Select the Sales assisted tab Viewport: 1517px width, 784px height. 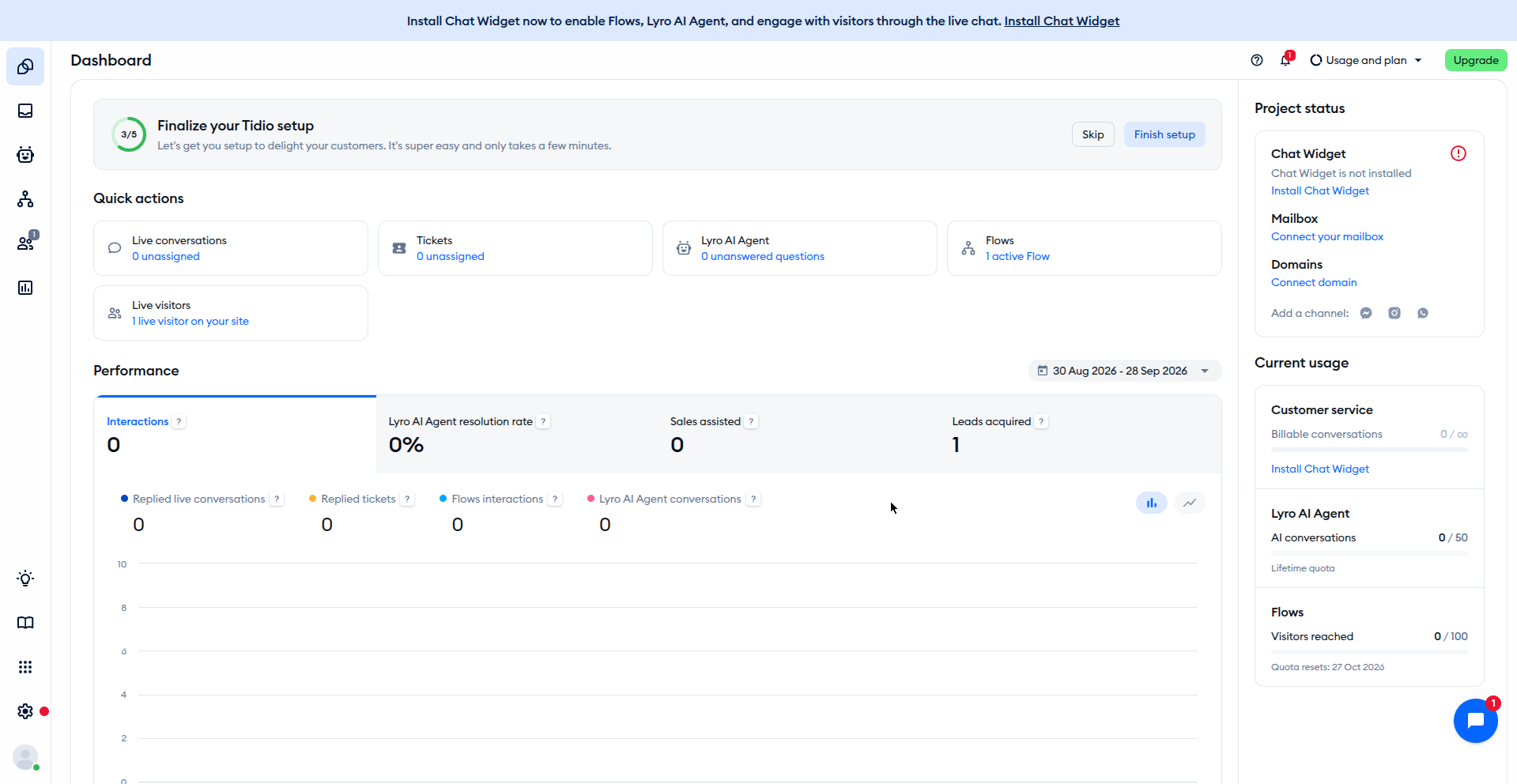coord(798,434)
